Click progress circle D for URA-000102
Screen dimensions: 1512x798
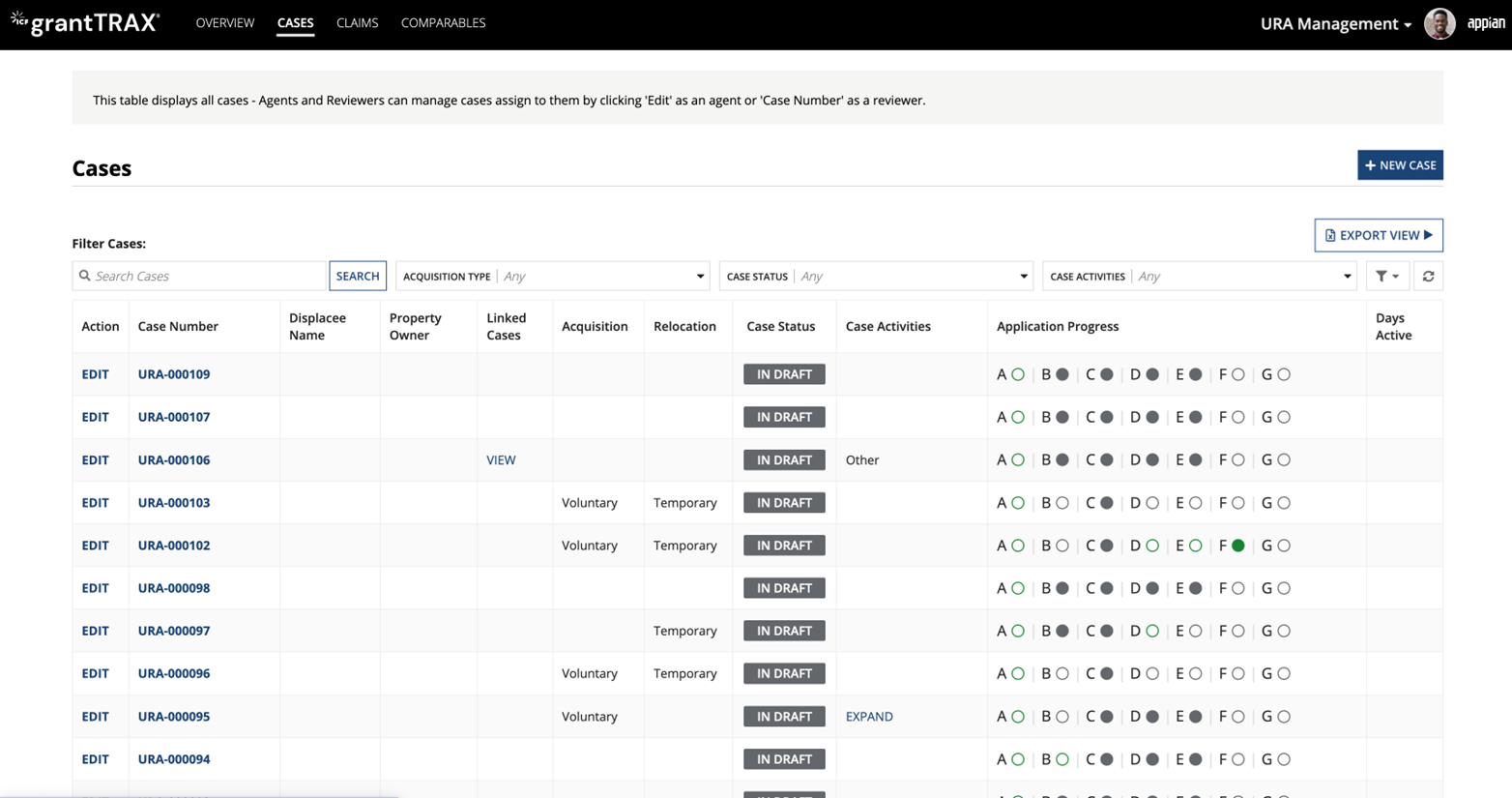[1152, 546]
